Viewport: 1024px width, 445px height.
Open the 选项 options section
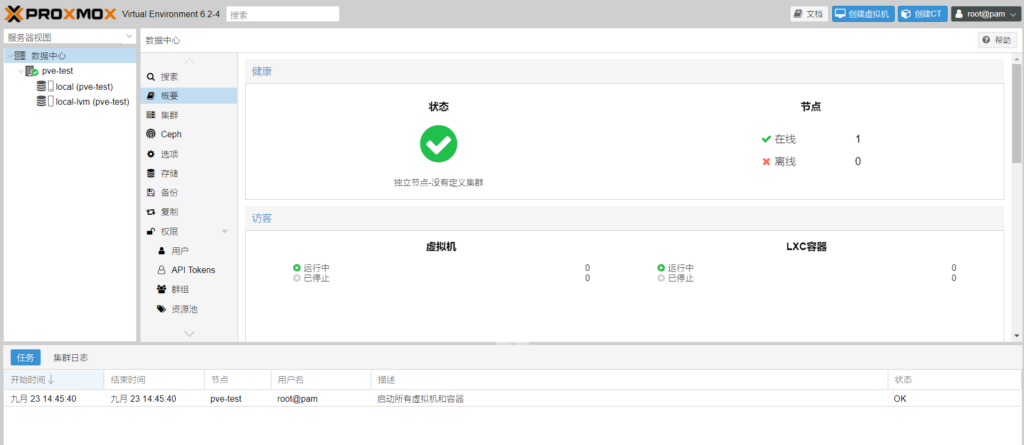pyautogui.click(x=168, y=154)
